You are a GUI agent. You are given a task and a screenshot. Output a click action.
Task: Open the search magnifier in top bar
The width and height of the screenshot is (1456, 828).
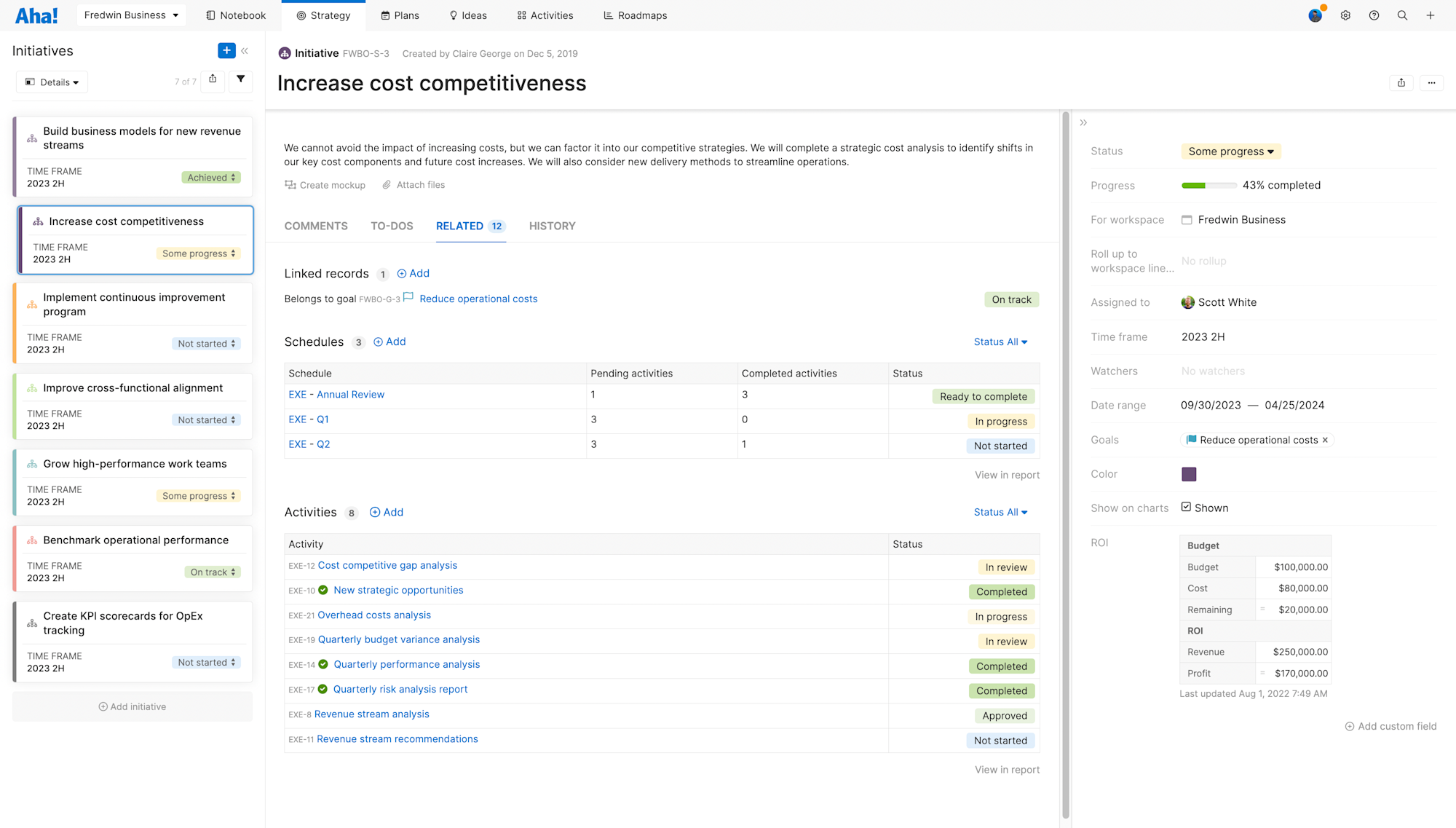(1402, 15)
